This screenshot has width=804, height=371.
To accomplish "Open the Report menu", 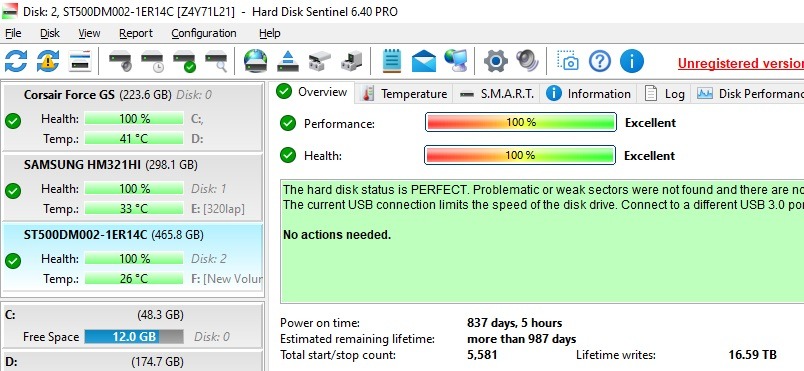I will coord(136,33).
